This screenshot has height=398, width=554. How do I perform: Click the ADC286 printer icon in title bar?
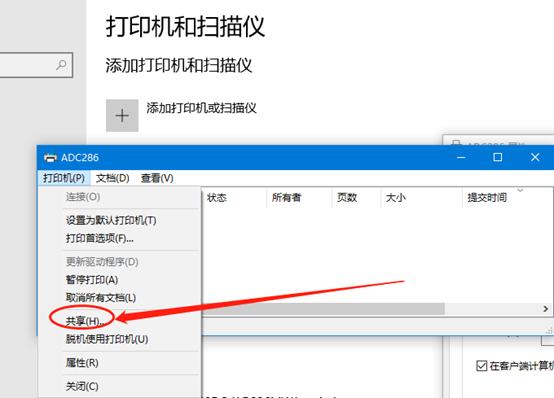pos(50,158)
